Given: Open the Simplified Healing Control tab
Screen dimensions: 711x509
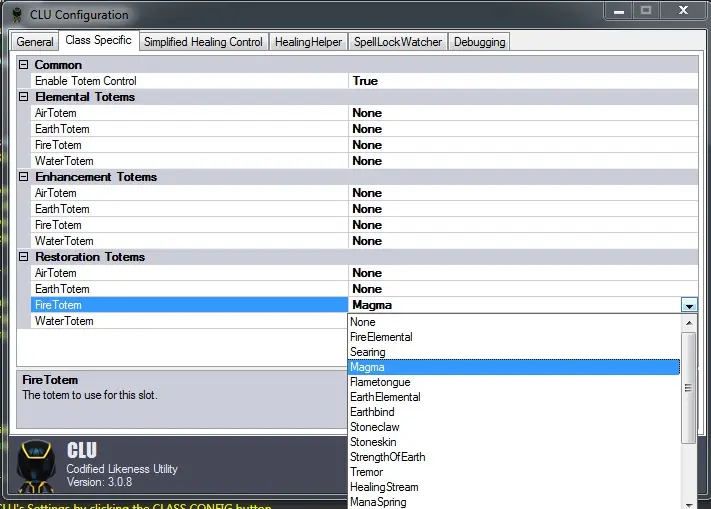Looking at the screenshot, I should (203, 42).
